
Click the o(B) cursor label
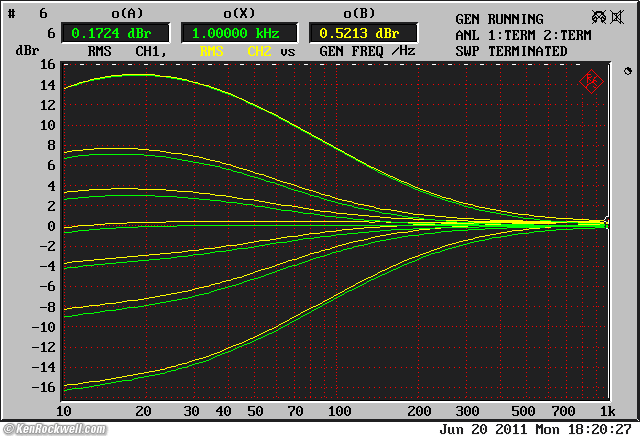pyautogui.click(x=359, y=13)
